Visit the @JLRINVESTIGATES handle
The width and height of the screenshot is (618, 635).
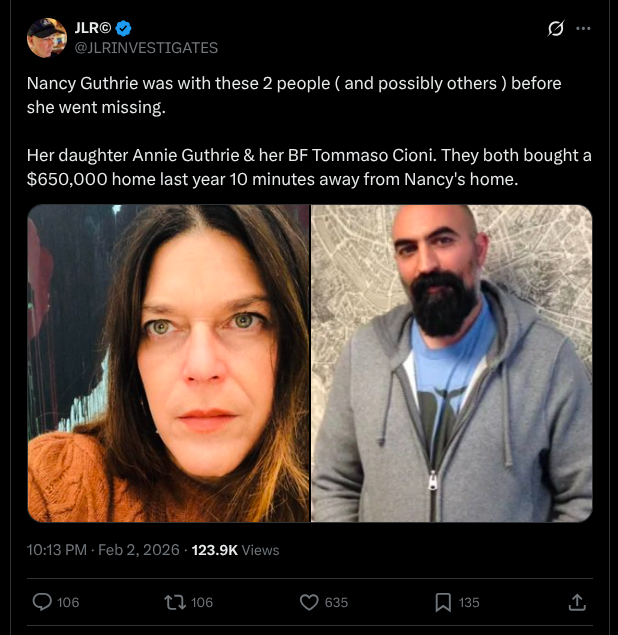(146, 48)
